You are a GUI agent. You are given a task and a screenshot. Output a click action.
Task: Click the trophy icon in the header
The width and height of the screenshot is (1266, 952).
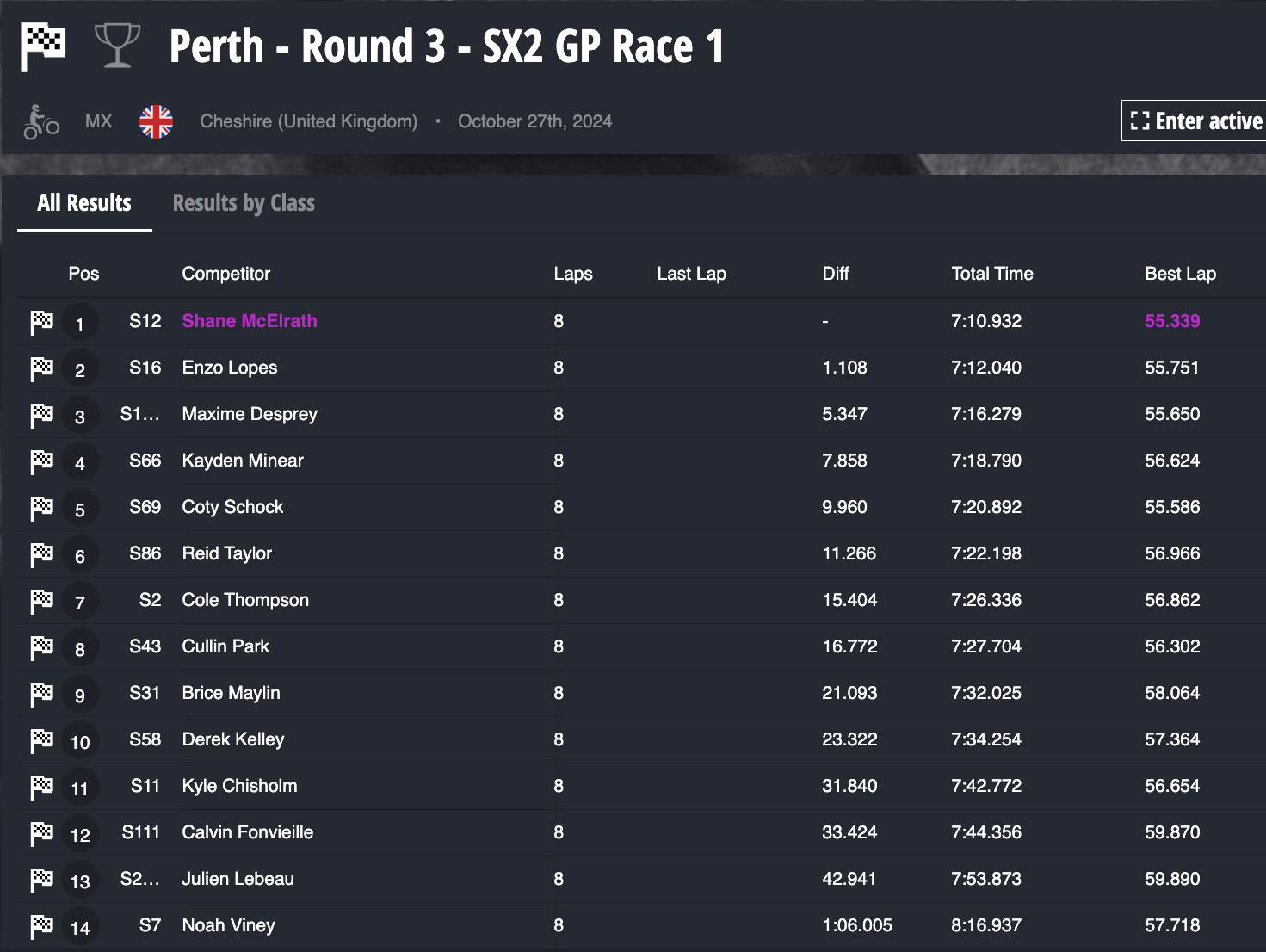point(117,46)
